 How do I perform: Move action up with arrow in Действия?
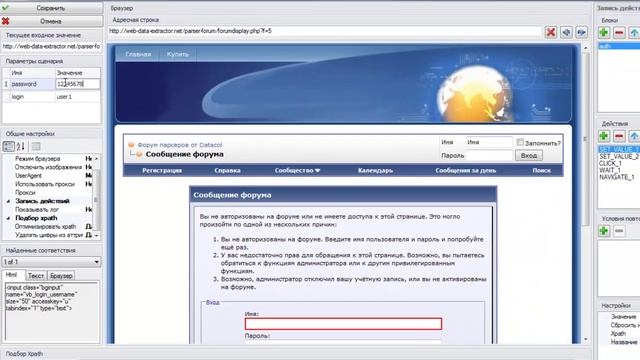[634, 136]
